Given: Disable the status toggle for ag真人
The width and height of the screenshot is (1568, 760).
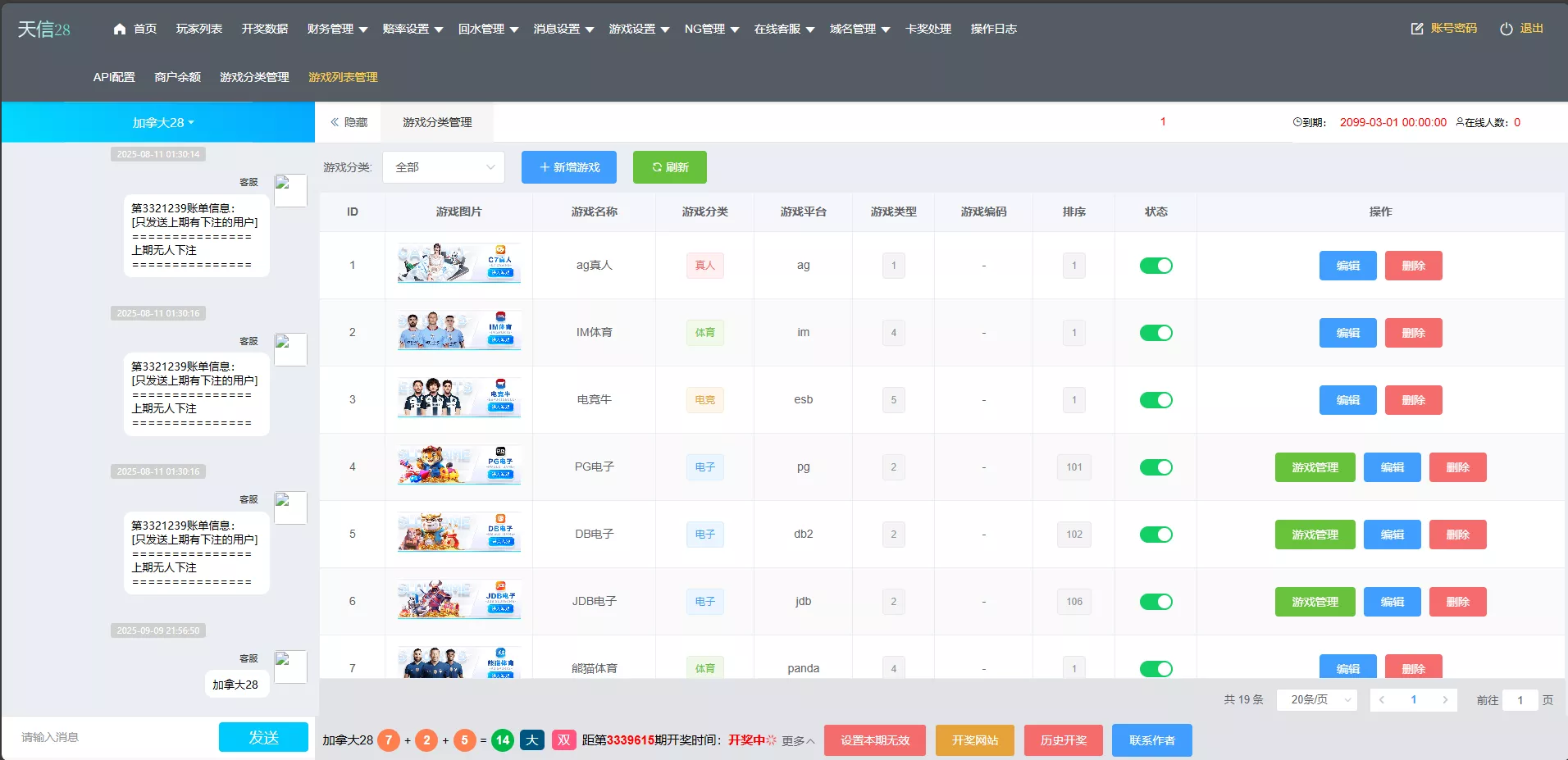Looking at the screenshot, I should [1155, 266].
